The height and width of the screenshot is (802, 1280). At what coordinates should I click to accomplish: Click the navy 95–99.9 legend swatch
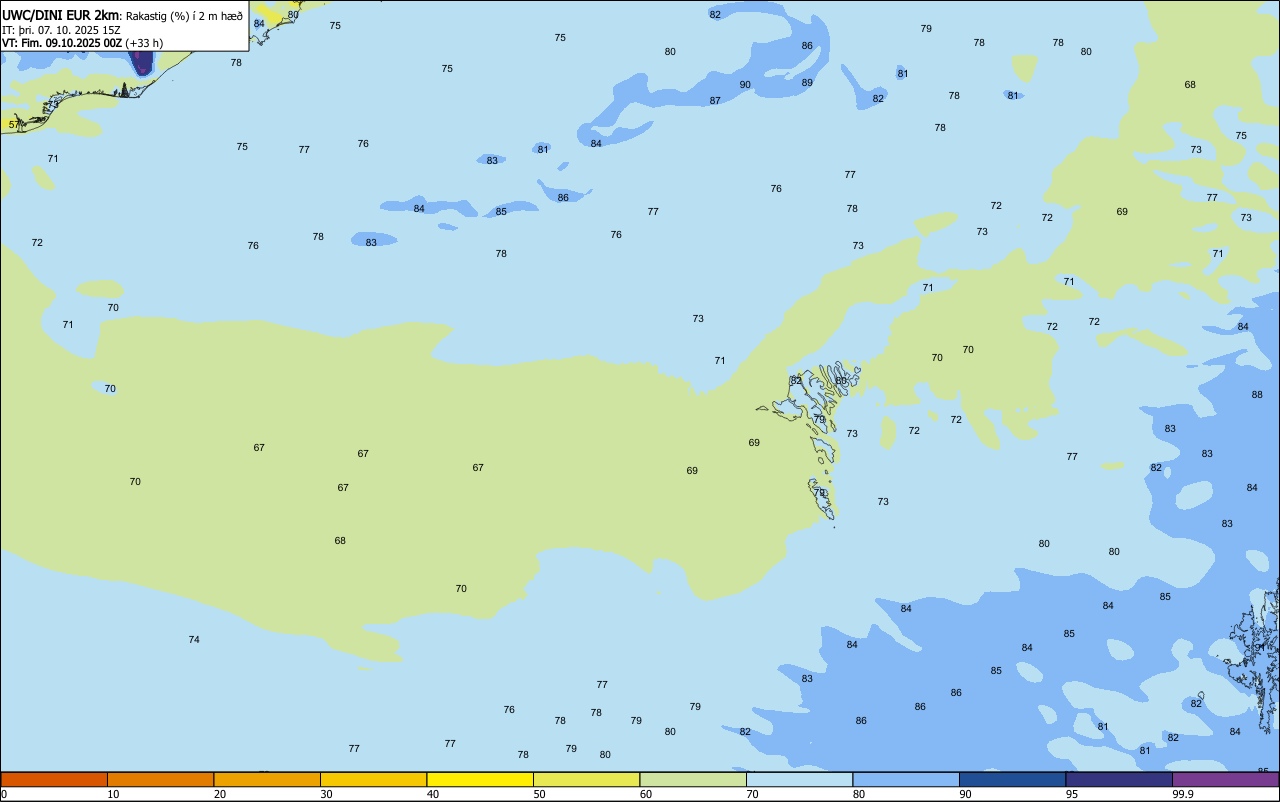coord(1119,779)
